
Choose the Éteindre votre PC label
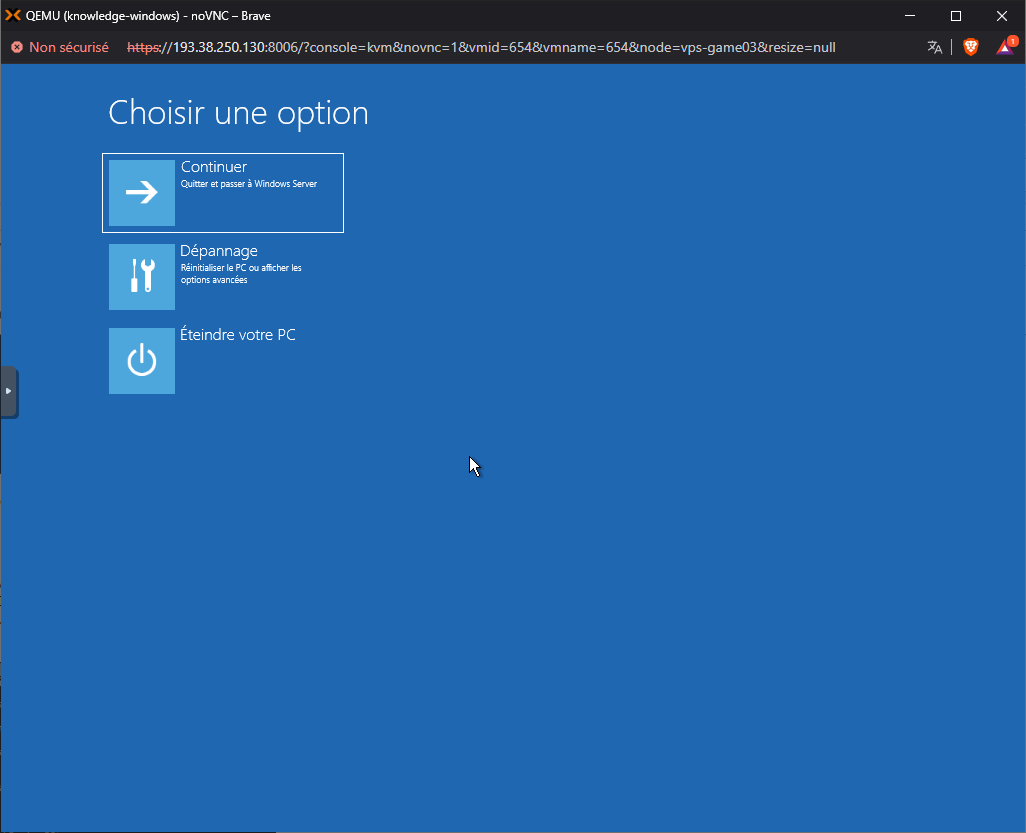coord(238,334)
